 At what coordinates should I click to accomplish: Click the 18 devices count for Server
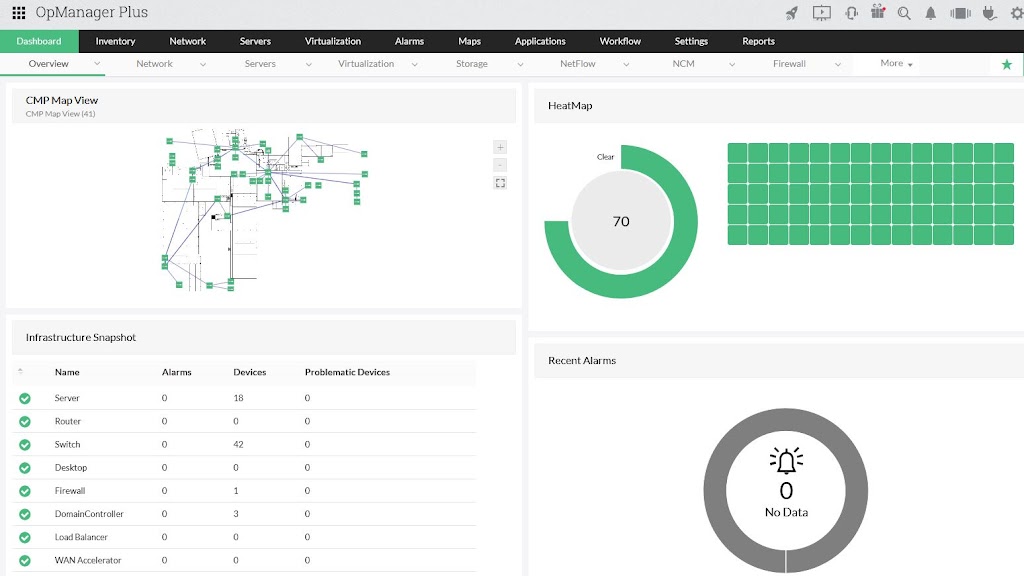click(x=238, y=398)
